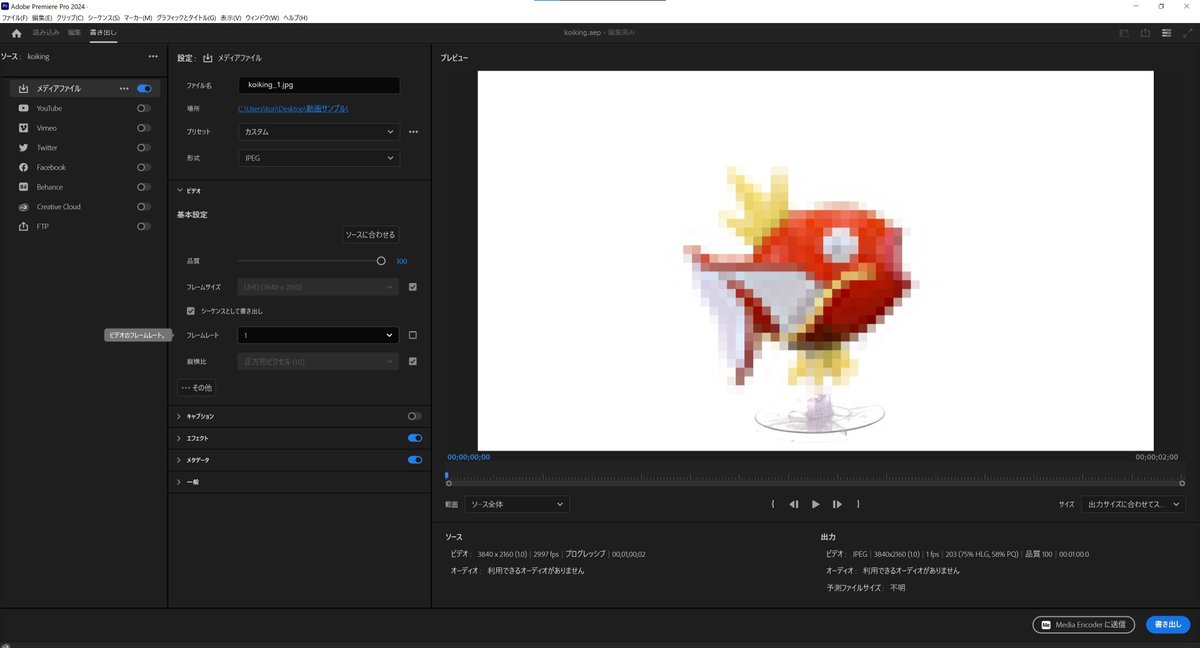This screenshot has height=648, width=1200.
Task: Turn off the メタデータ toggle
Action: pos(414,460)
